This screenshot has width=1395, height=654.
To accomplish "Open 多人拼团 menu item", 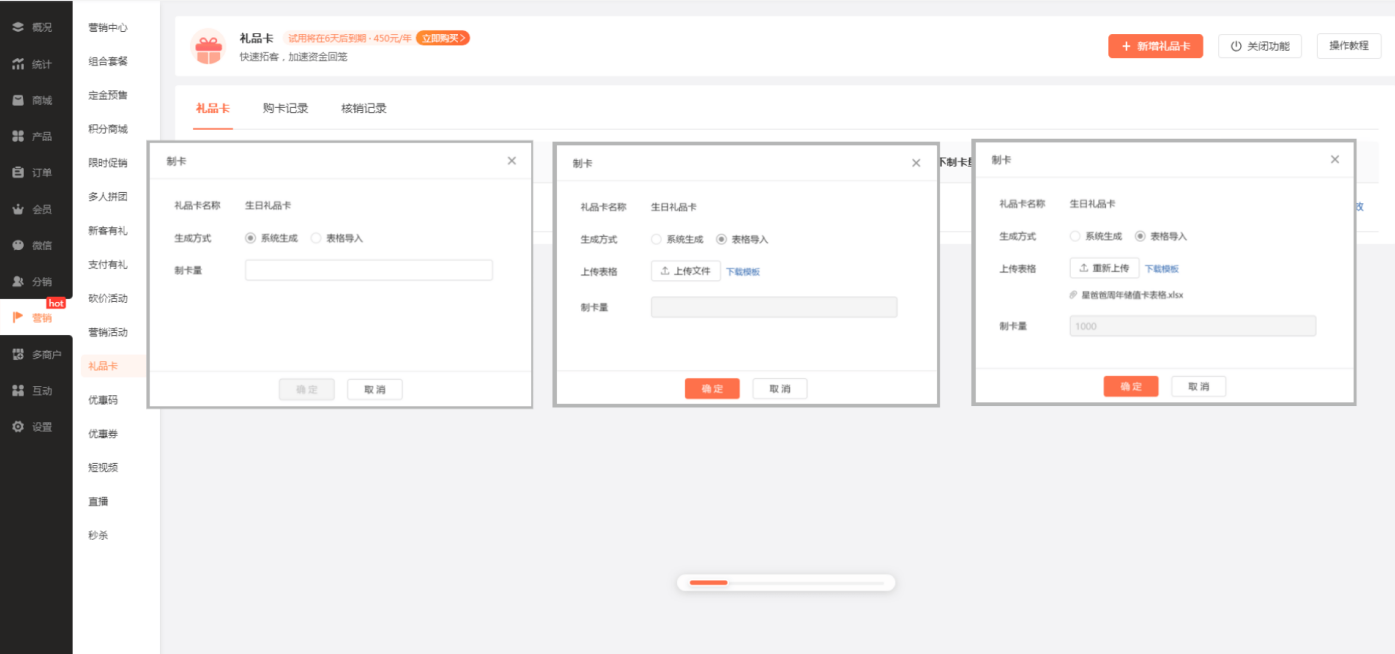I will 108,197.
